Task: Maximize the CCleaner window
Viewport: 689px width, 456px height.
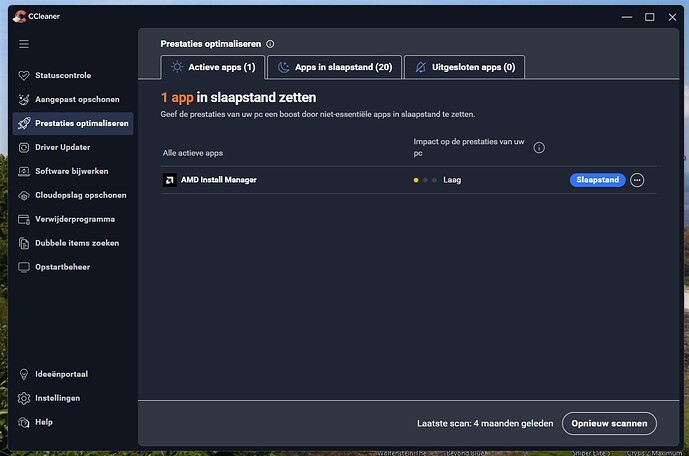Action: tap(649, 17)
